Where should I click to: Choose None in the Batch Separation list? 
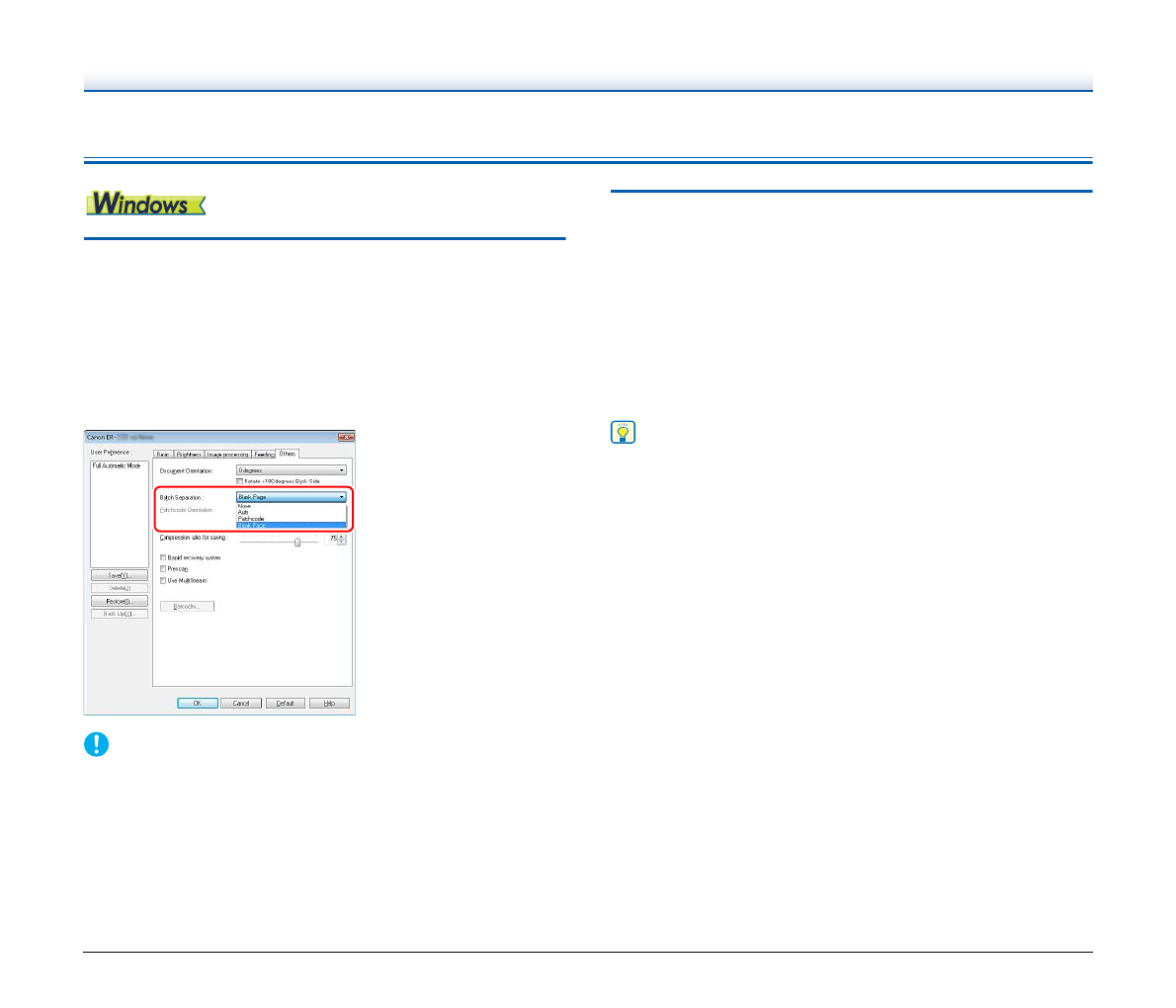click(x=244, y=506)
